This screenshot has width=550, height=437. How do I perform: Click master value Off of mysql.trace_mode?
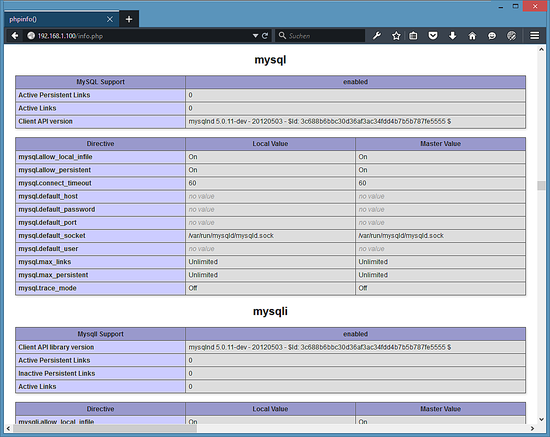(363, 288)
